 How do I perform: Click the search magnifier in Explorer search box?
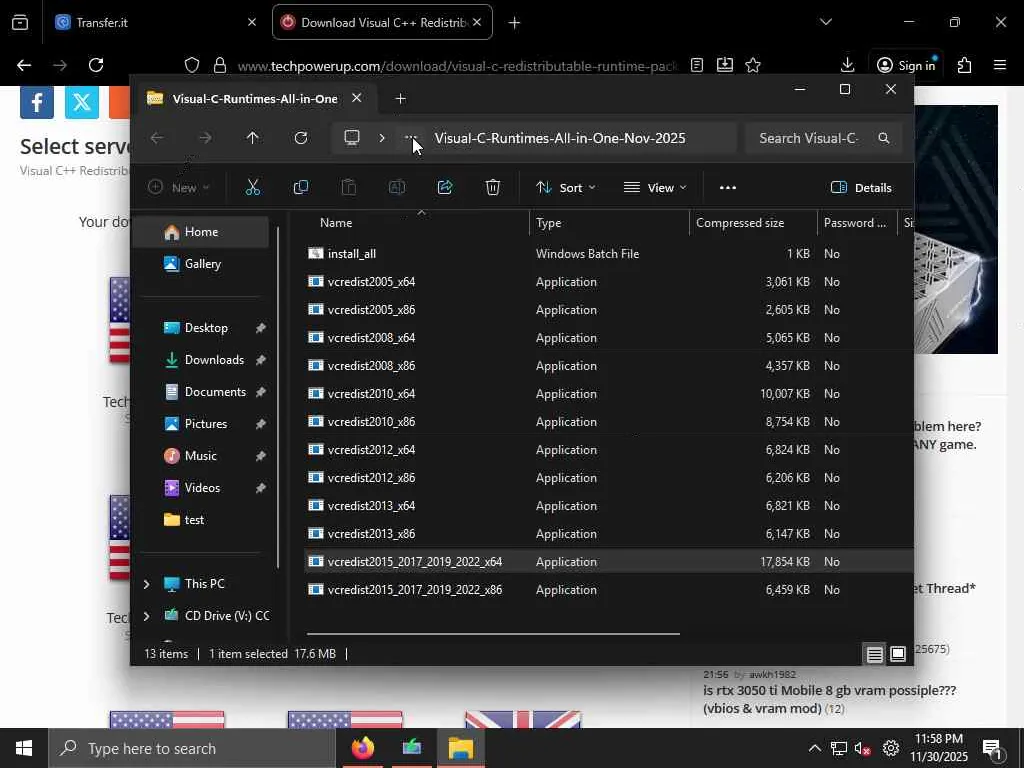pyautogui.click(x=884, y=138)
